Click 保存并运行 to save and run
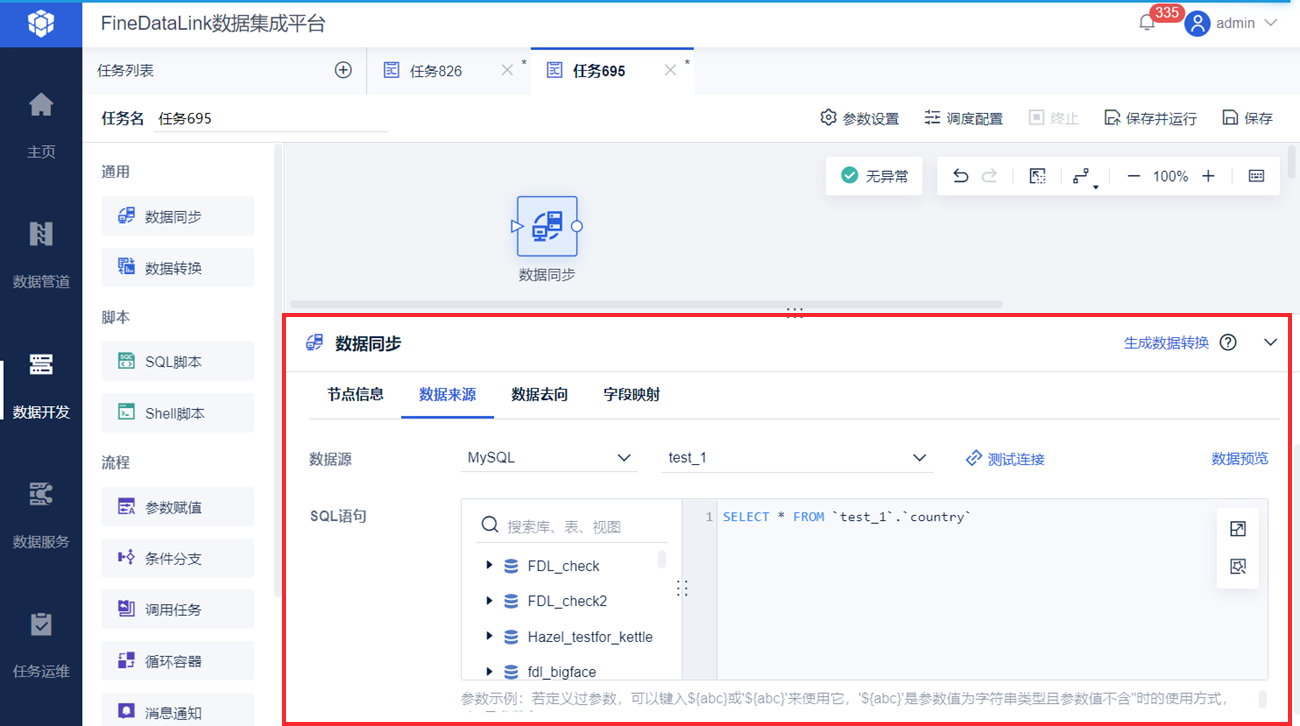This screenshot has width=1300, height=726. (1150, 118)
